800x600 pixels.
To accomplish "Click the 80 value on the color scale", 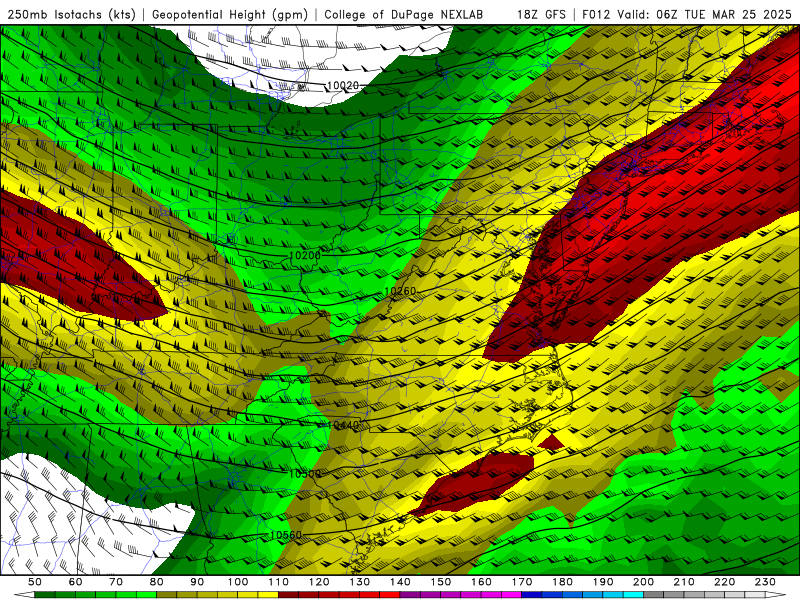I will tap(157, 582).
